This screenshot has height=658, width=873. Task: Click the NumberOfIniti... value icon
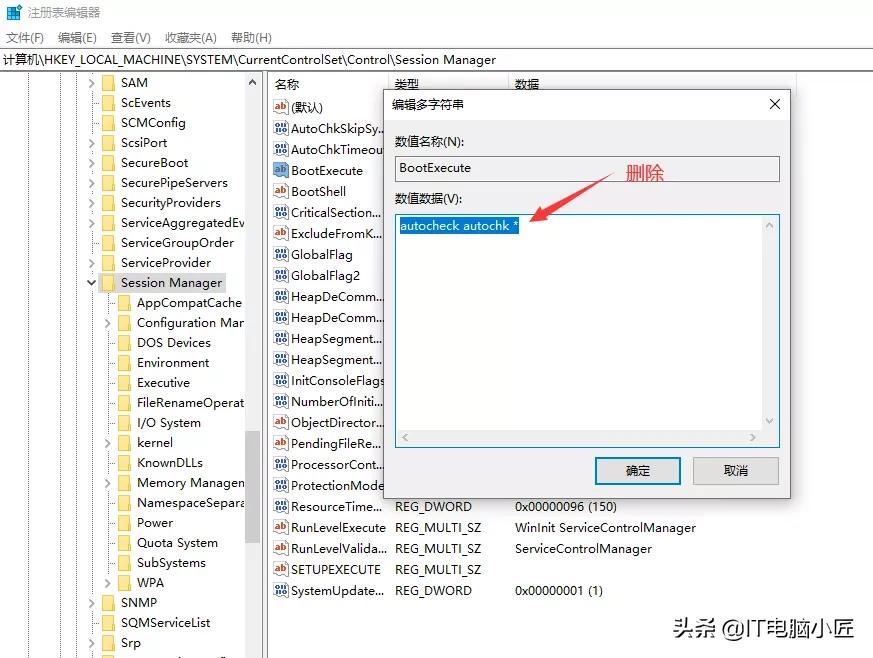click(281, 401)
